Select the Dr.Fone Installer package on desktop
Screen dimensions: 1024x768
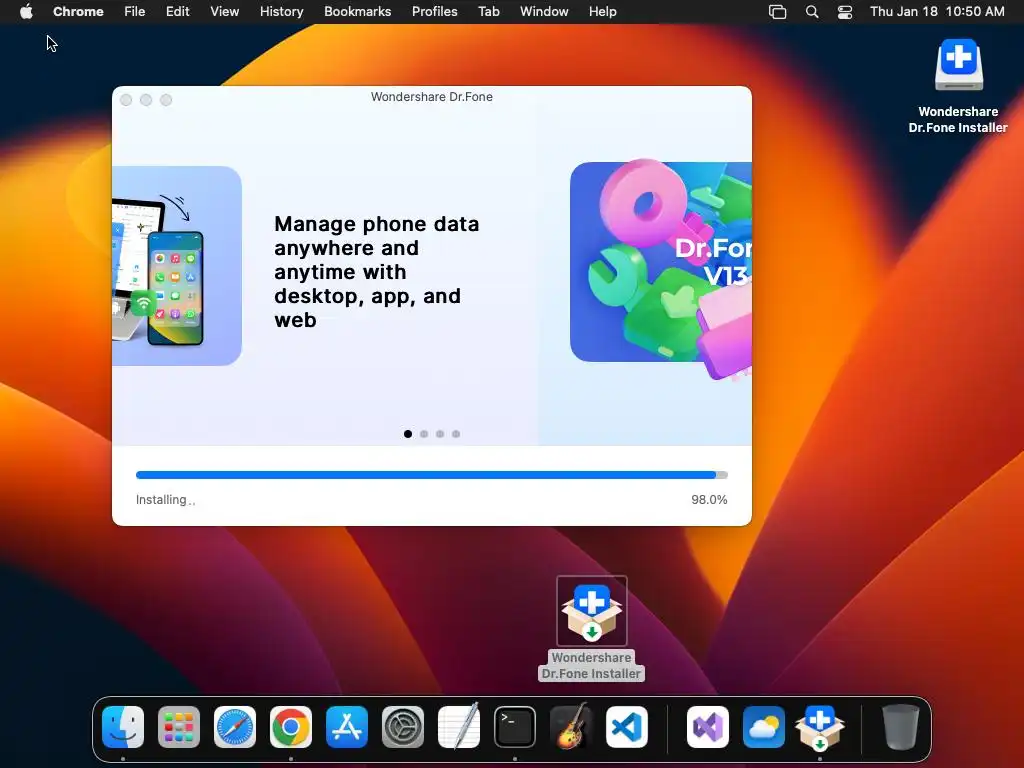coord(592,611)
